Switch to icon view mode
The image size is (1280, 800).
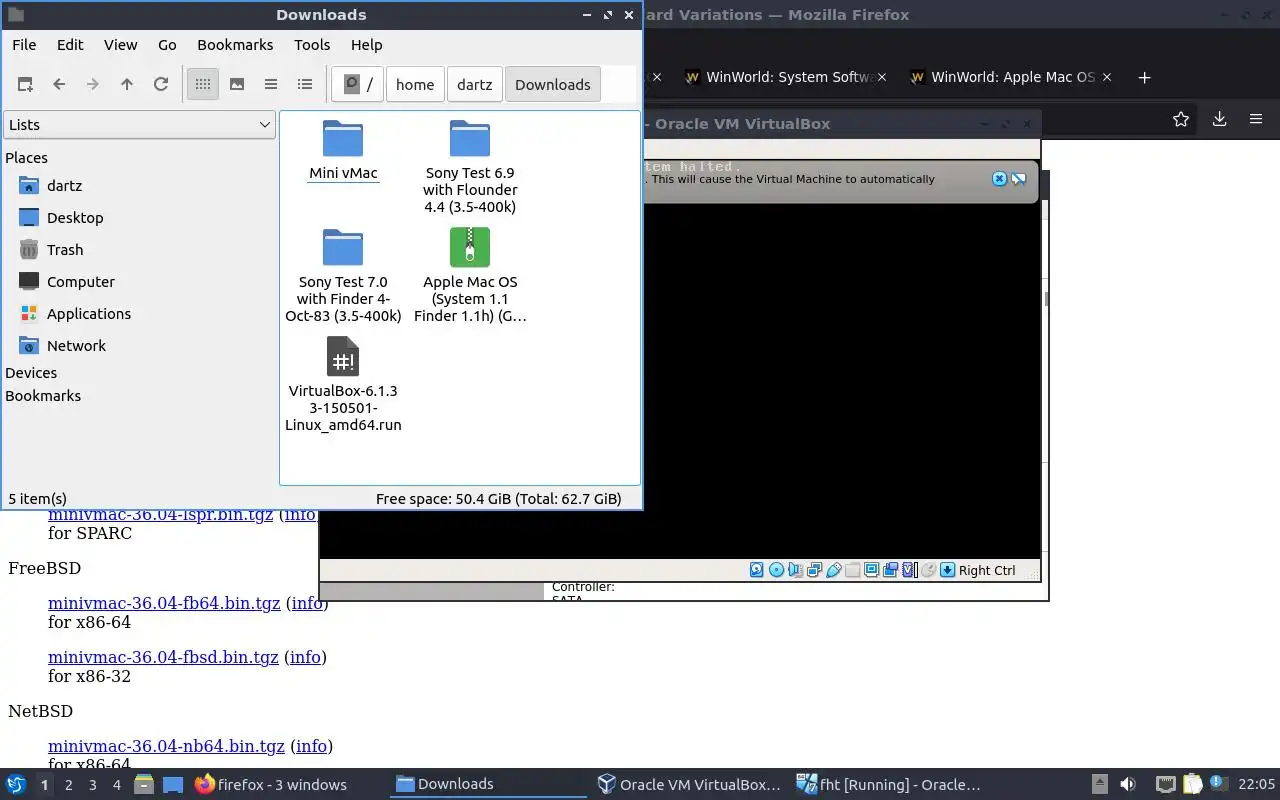203,85
